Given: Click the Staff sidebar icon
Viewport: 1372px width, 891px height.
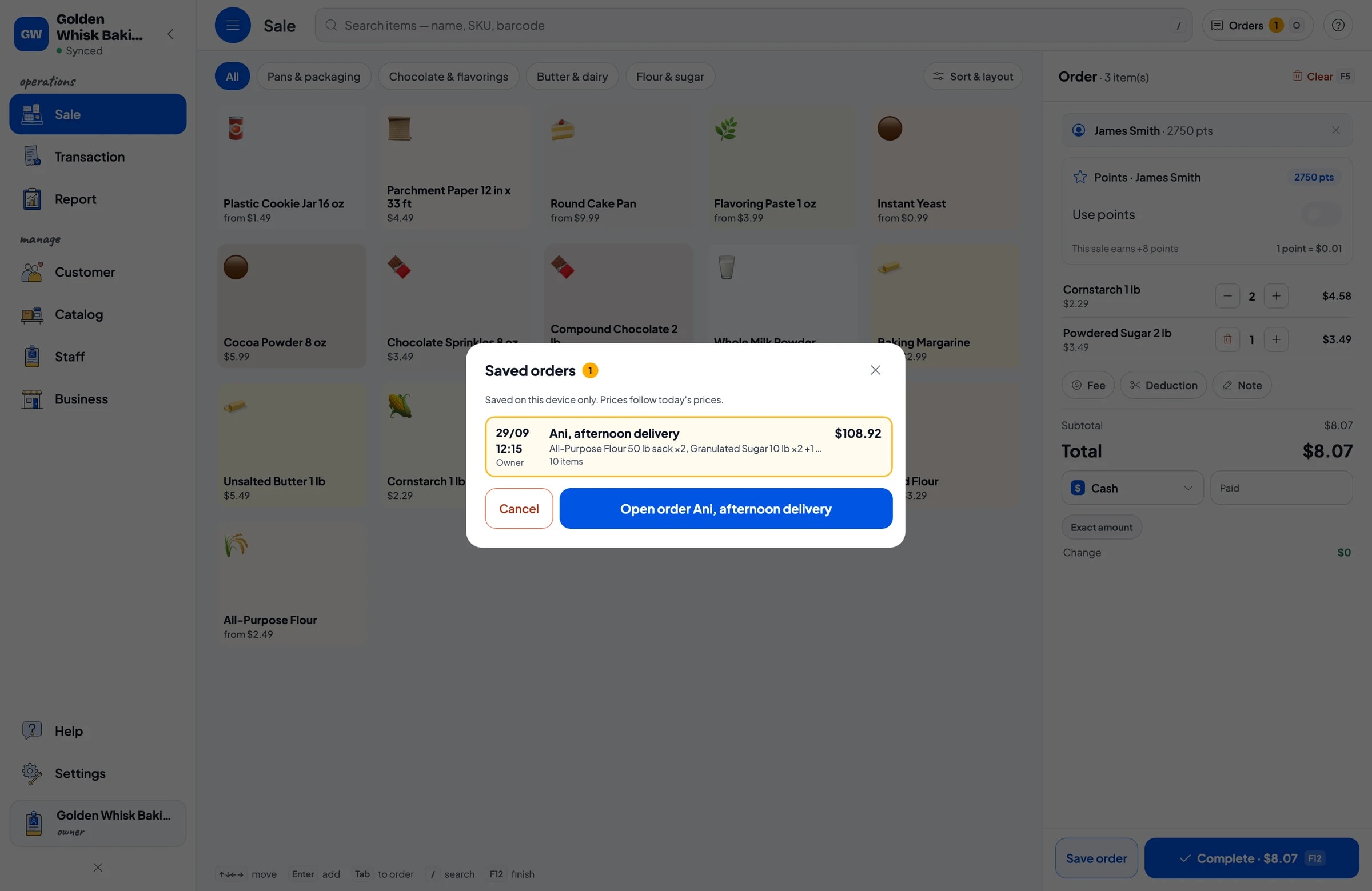Looking at the screenshot, I should pos(32,357).
